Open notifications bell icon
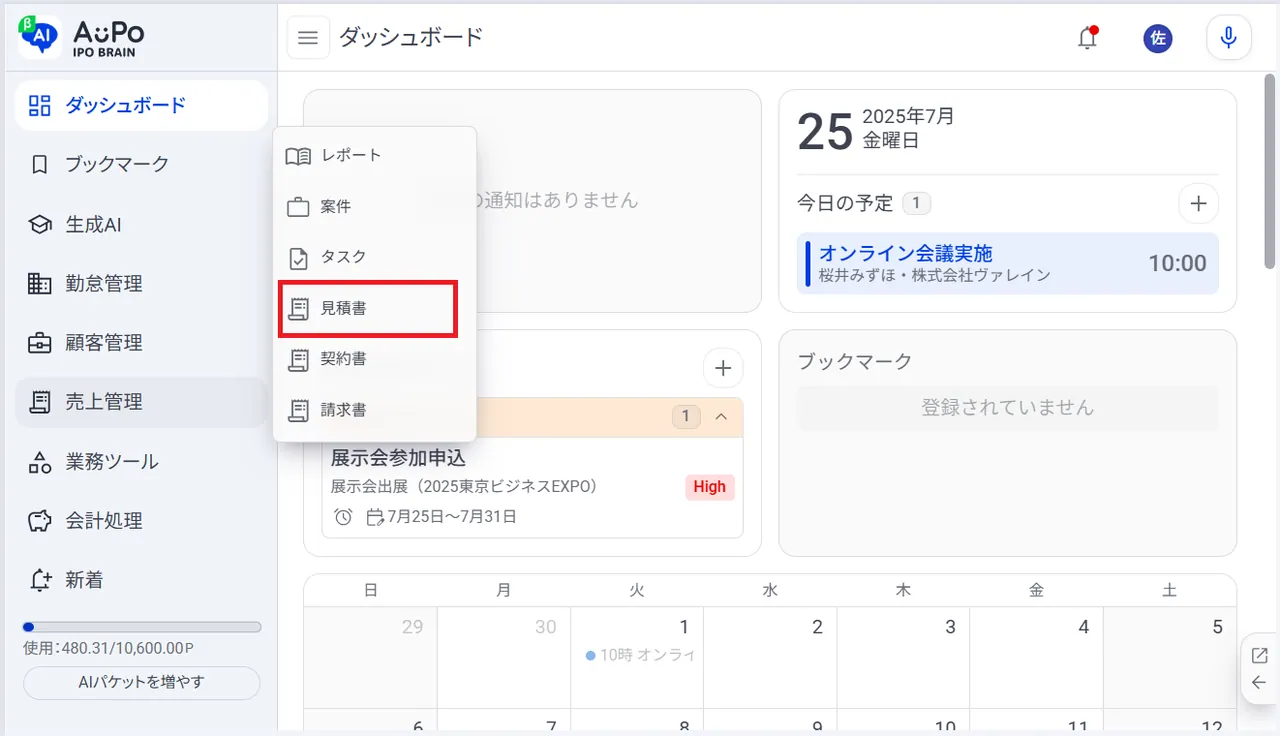The height and width of the screenshot is (736, 1280). click(x=1087, y=38)
